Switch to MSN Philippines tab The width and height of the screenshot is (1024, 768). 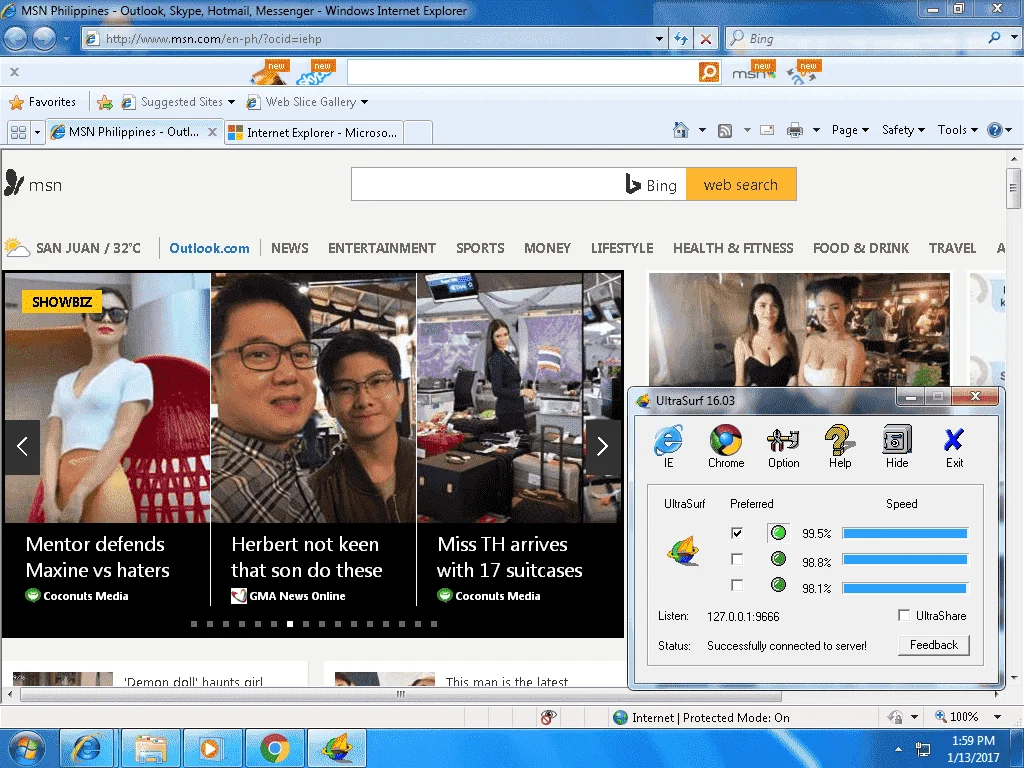click(134, 132)
